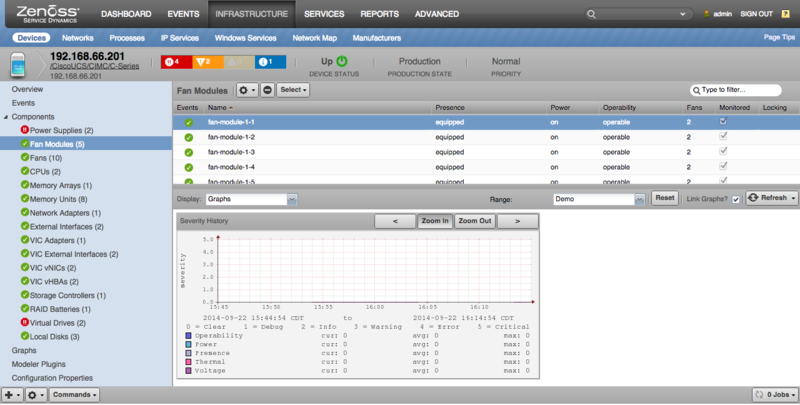Screen dimensions: 800x405
Task: Open the Range Demo combo box arrow
Action: (639, 199)
